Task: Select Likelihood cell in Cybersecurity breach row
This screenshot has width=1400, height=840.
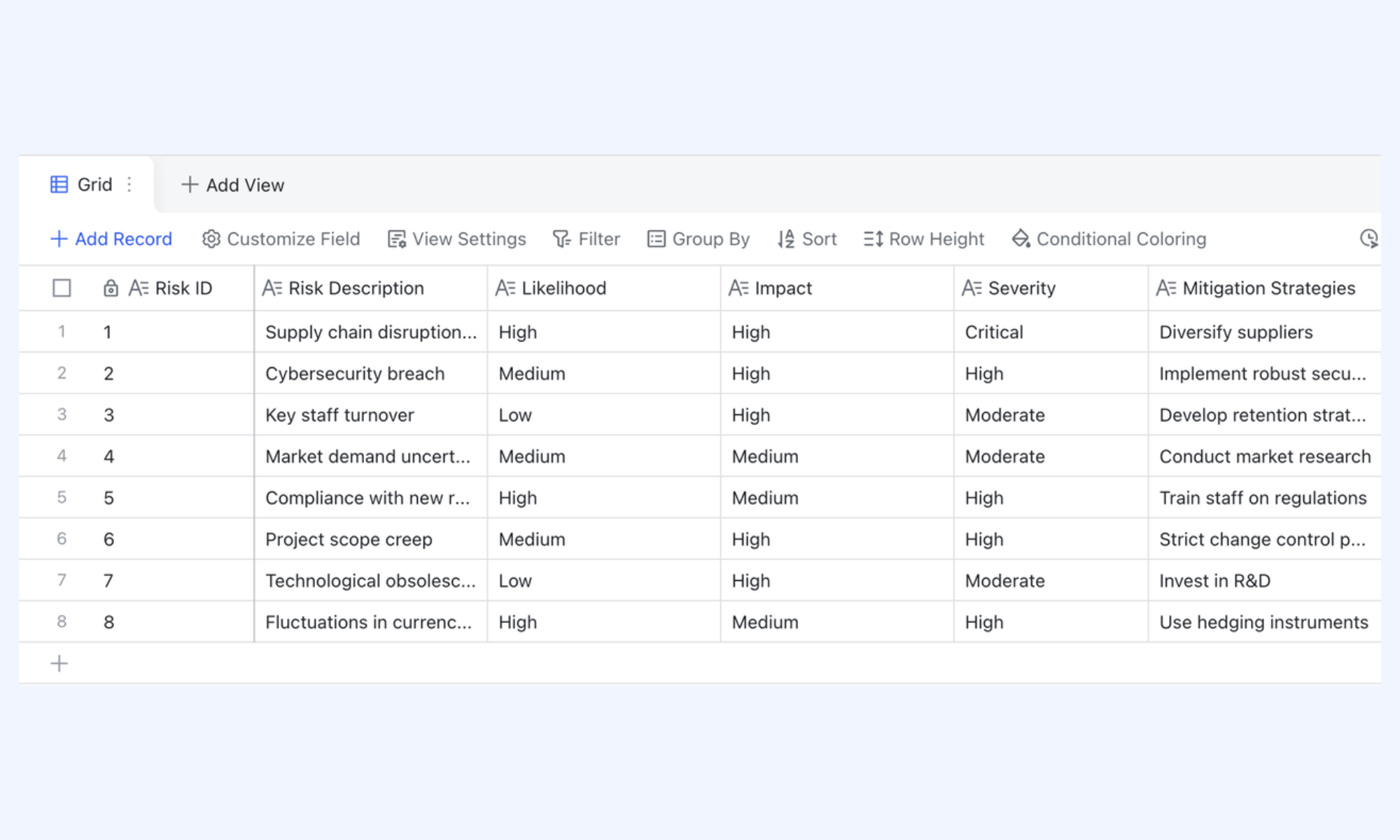Action: [604, 373]
